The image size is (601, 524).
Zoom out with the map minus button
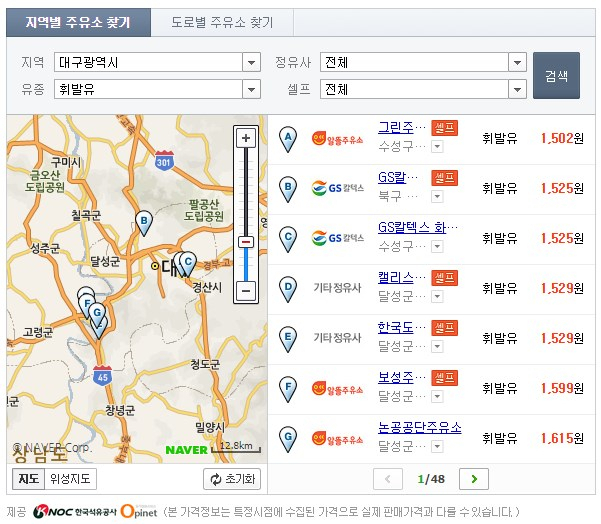coord(246,290)
